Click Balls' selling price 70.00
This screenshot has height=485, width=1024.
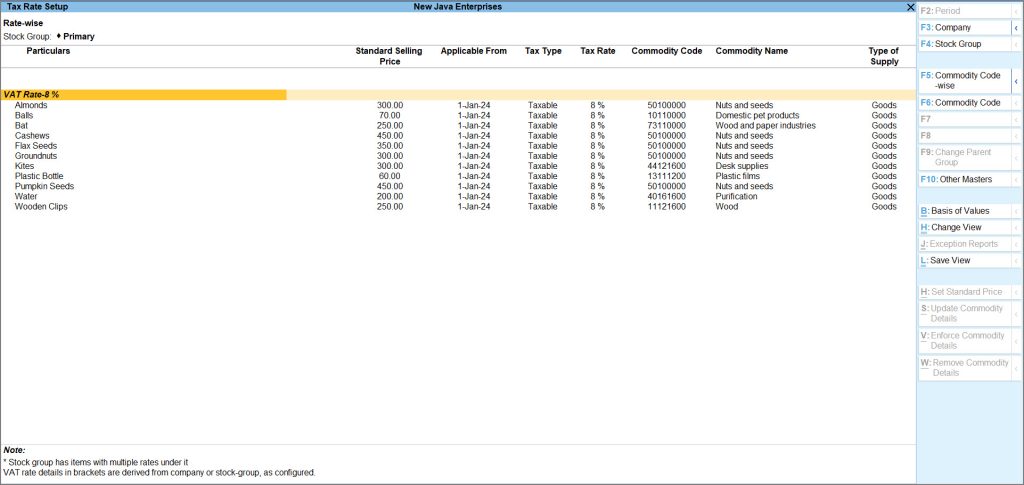390,116
